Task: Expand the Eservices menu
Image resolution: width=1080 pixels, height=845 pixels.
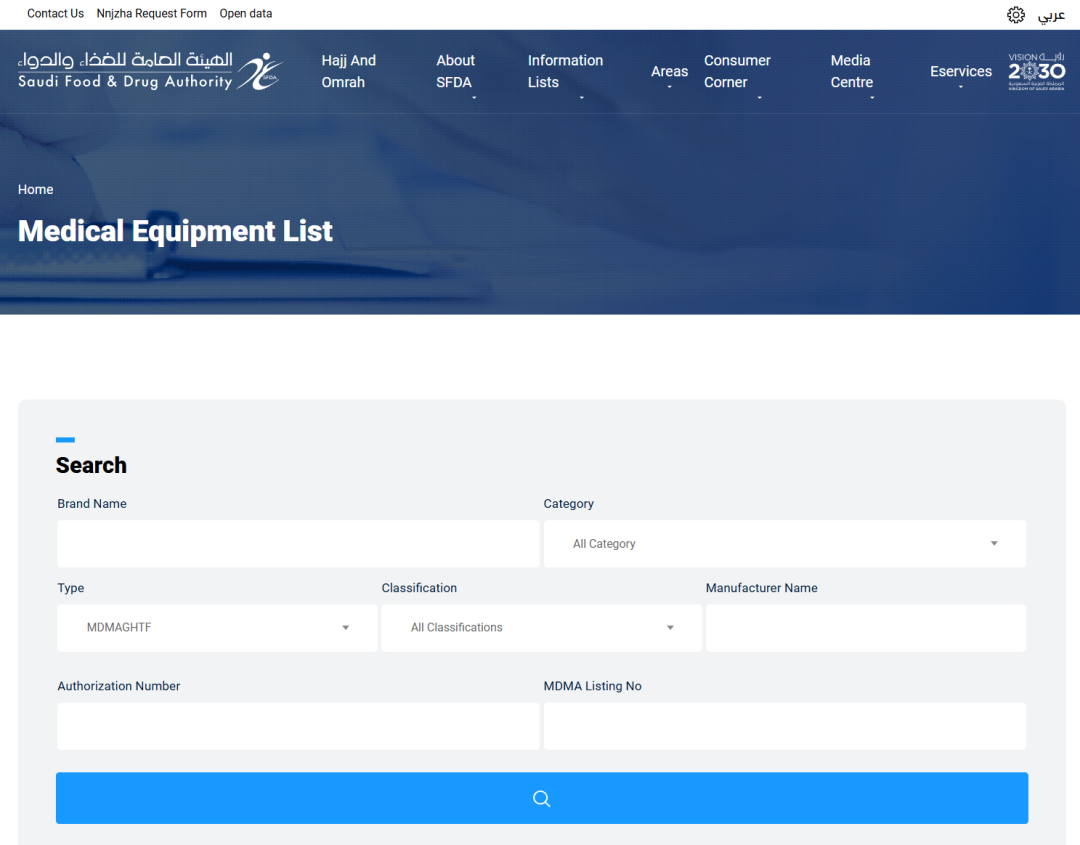Action: pos(960,72)
